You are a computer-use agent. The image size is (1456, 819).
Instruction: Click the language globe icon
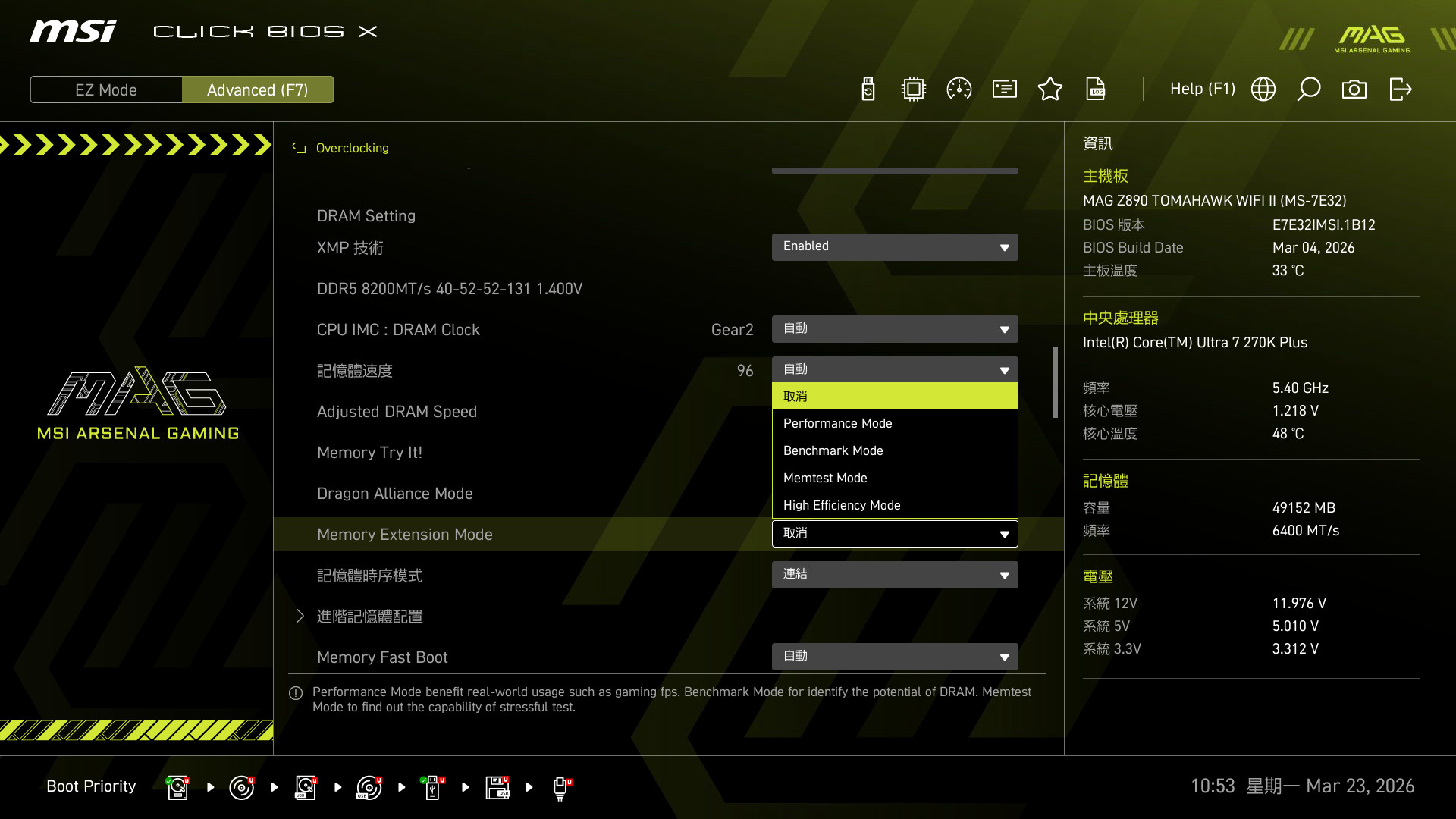[1263, 89]
